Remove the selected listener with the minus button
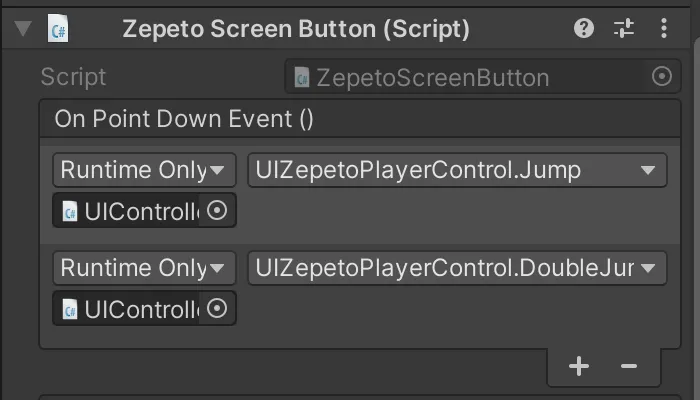700x400 pixels. [629, 366]
